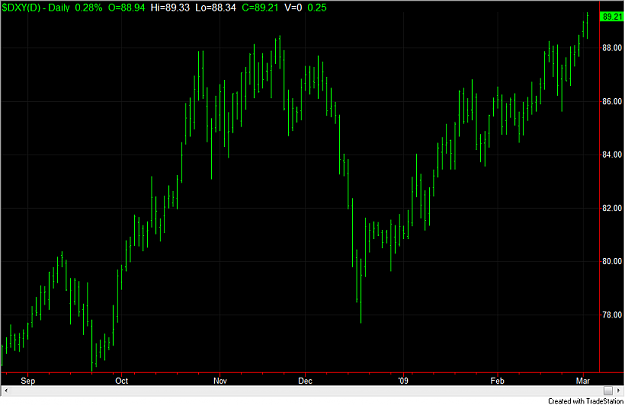Click the 86.00 price axis label
This screenshot has width=625, height=405.
click(612, 102)
